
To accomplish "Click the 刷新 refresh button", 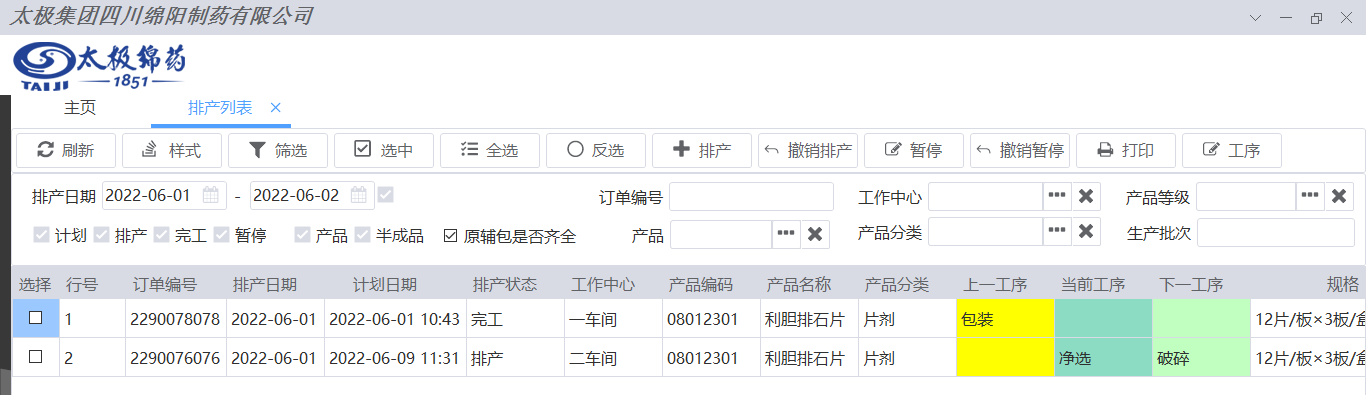I will click(x=66, y=151).
